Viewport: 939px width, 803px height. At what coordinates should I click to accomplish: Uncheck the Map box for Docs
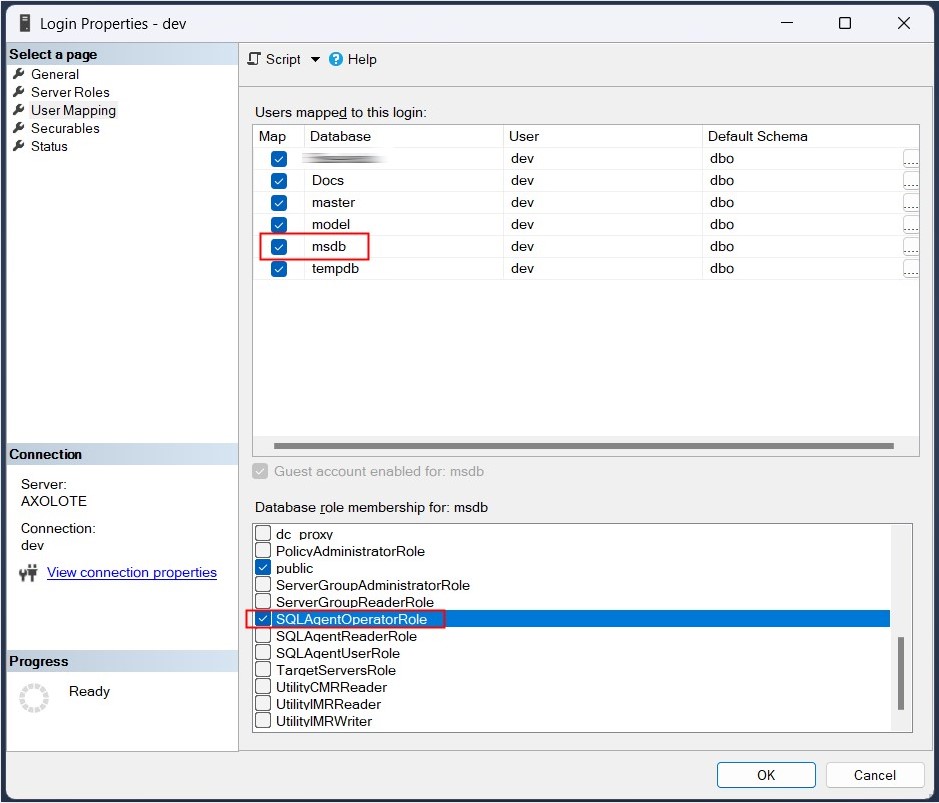[279, 181]
